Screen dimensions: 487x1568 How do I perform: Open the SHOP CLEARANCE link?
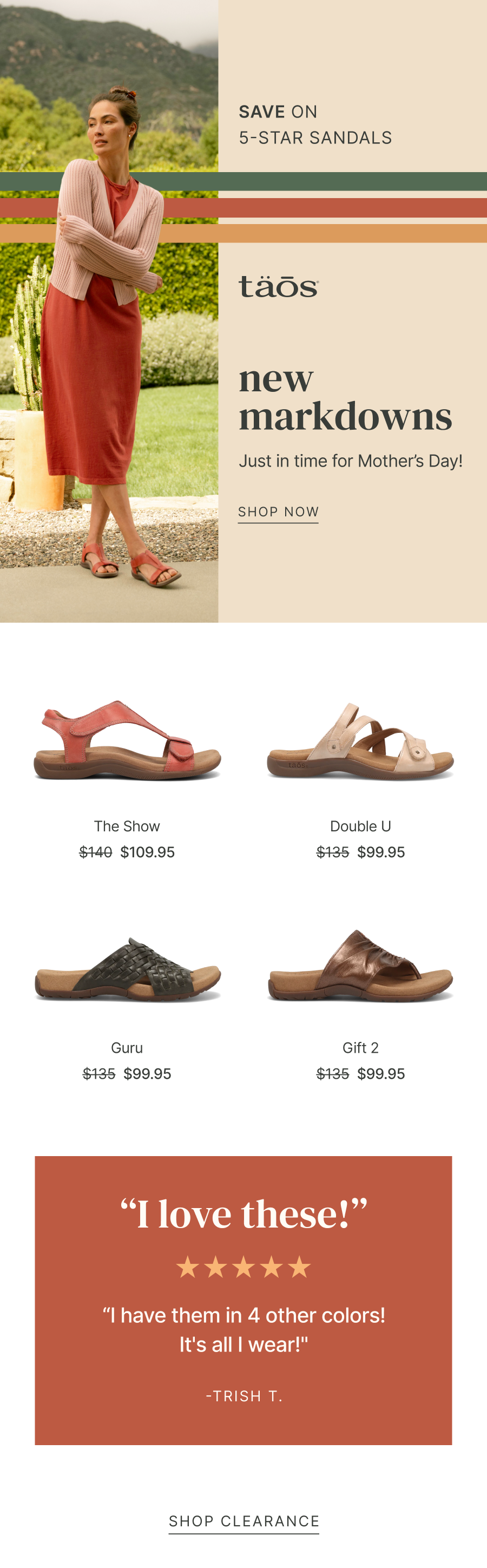click(x=243, y=1521)
